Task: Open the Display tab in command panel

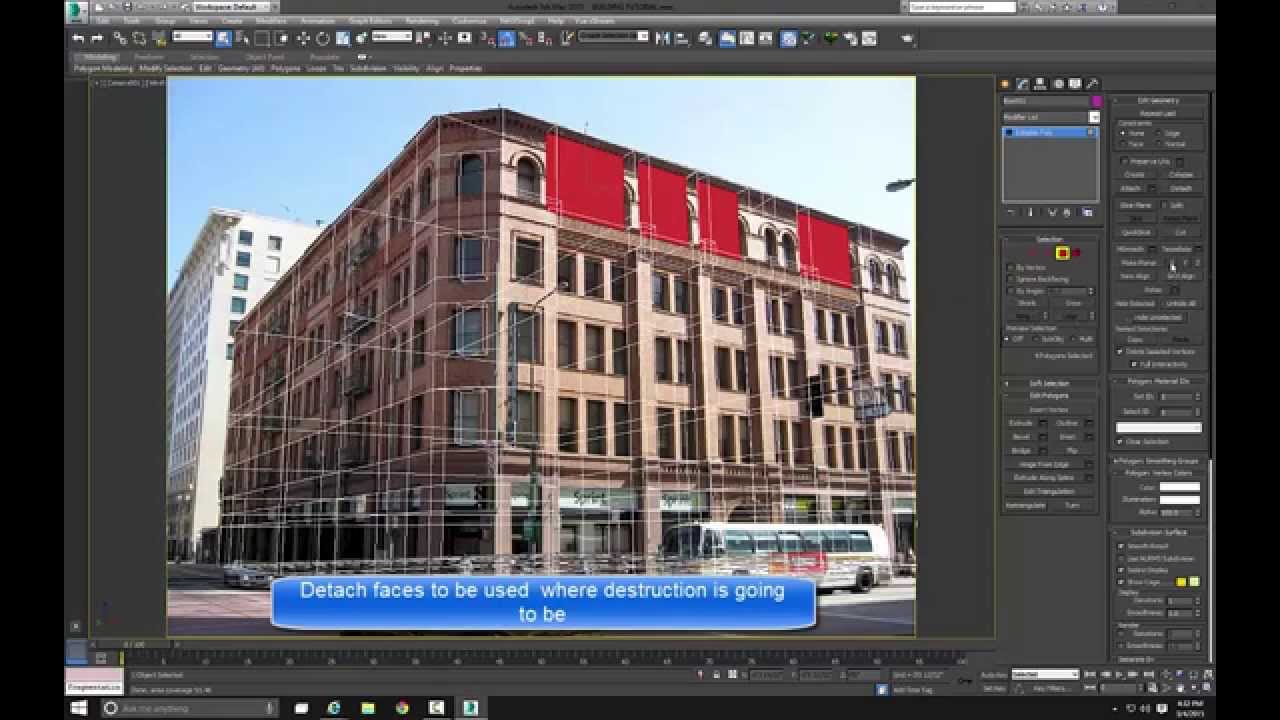Action: coord(1075,83)
